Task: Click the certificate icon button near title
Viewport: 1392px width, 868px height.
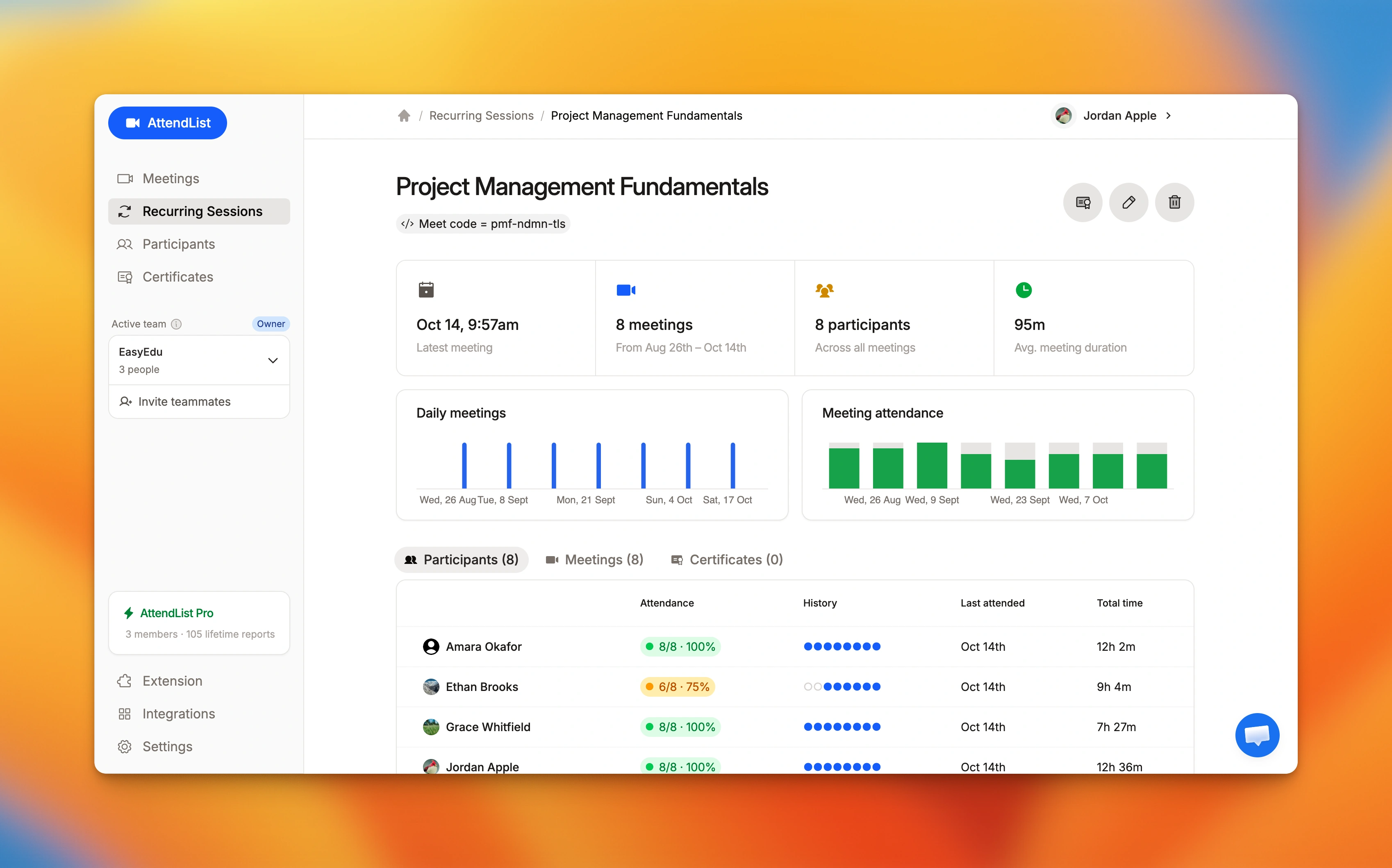Action: (1083, 202)
